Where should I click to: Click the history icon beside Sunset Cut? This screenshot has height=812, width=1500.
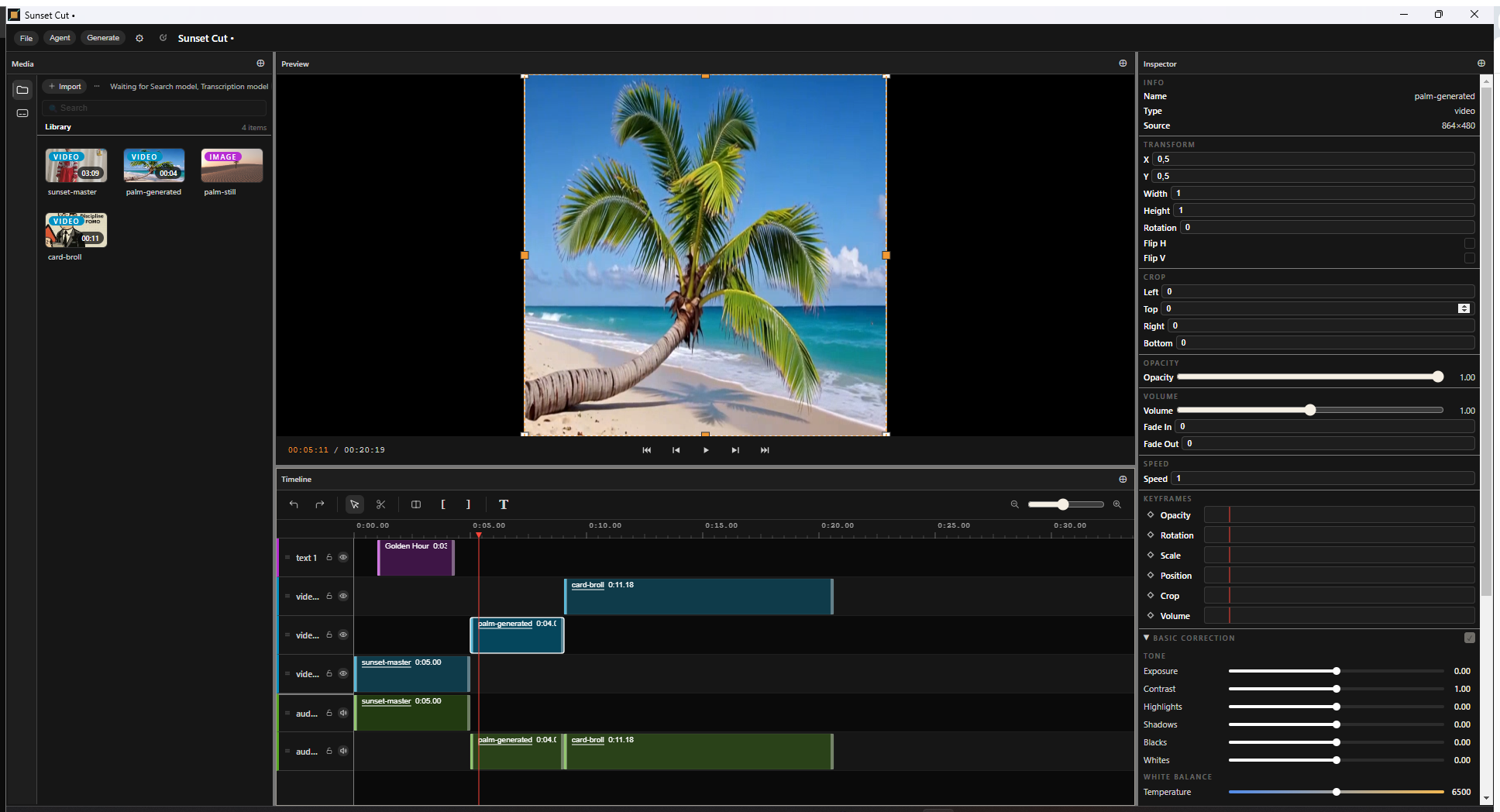[163, 38]
